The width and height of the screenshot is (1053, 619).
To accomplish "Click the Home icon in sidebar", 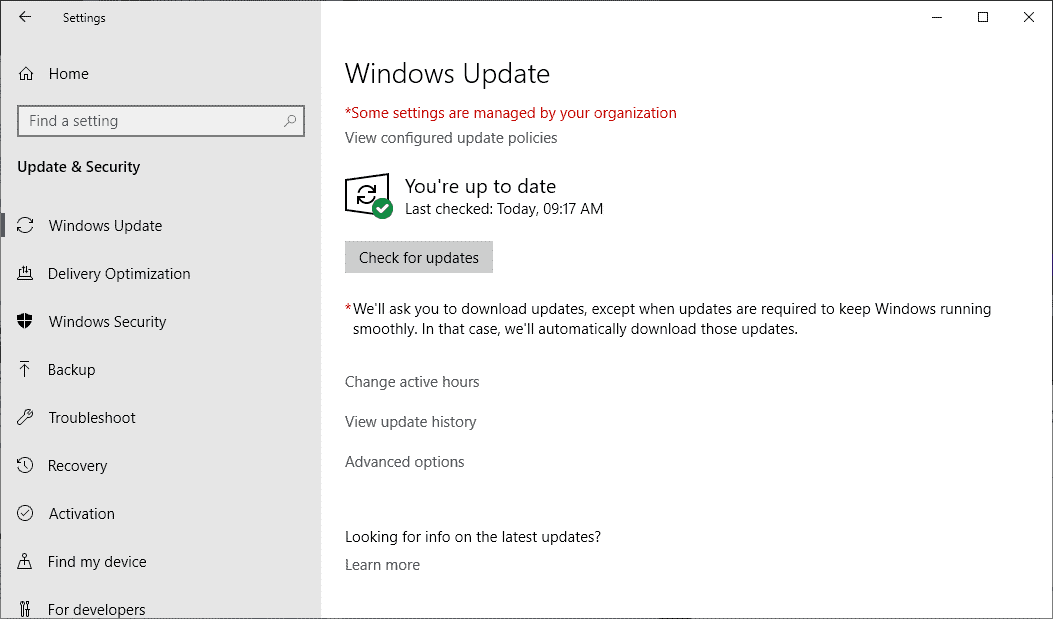I will coord(26,74).
